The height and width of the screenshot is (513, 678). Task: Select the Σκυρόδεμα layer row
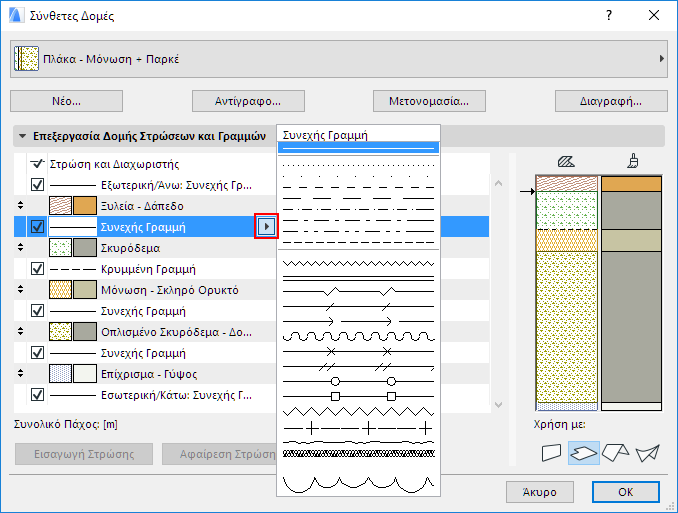point(145,248)
